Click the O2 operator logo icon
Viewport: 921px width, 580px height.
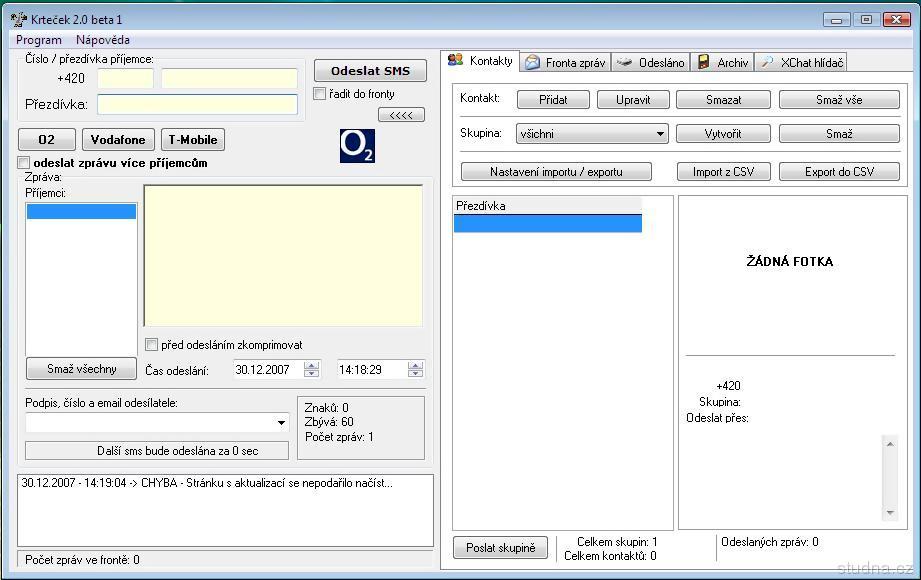click(x=357, y=145)
